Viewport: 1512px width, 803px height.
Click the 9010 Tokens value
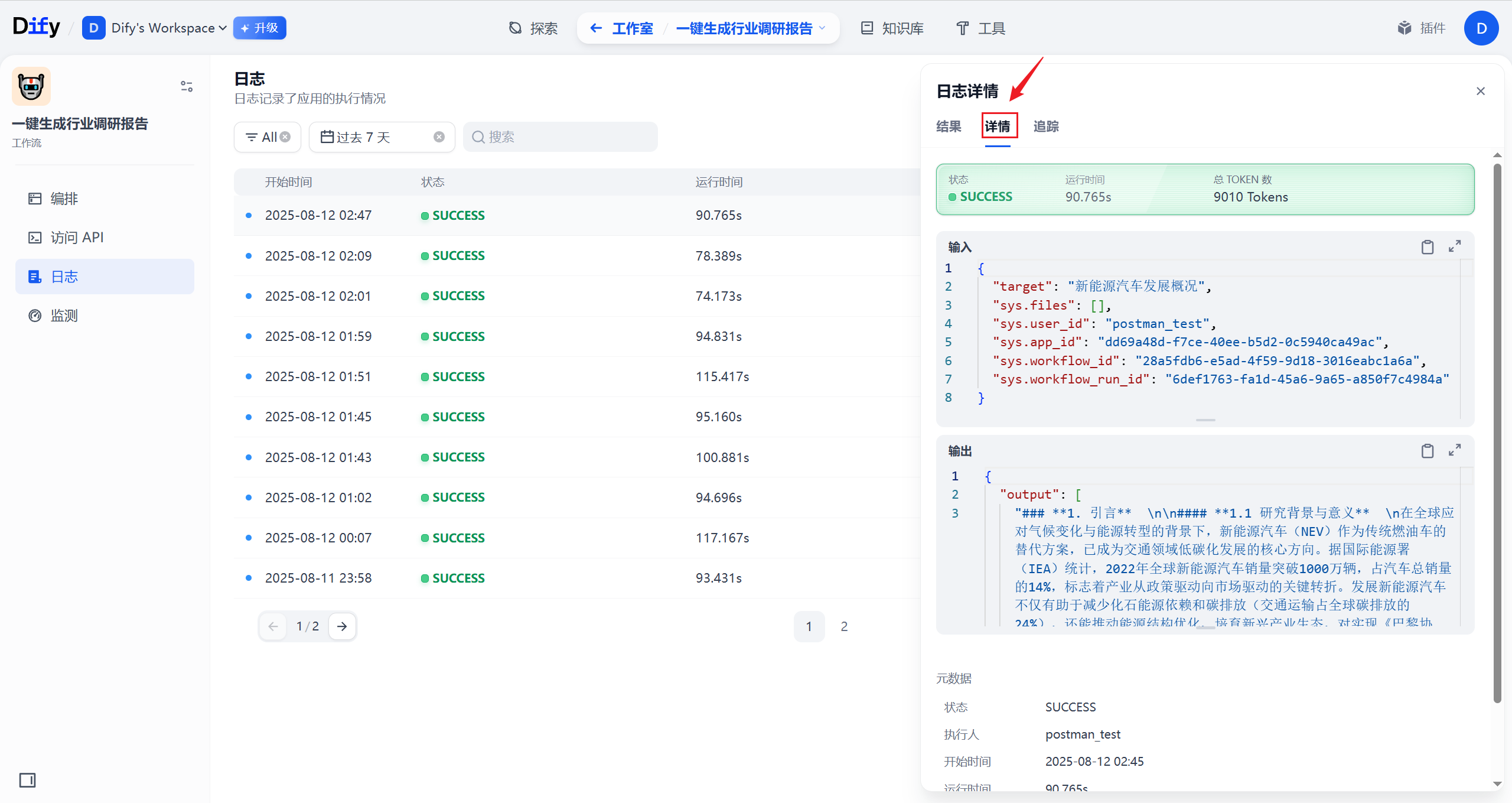(1251, 197)
